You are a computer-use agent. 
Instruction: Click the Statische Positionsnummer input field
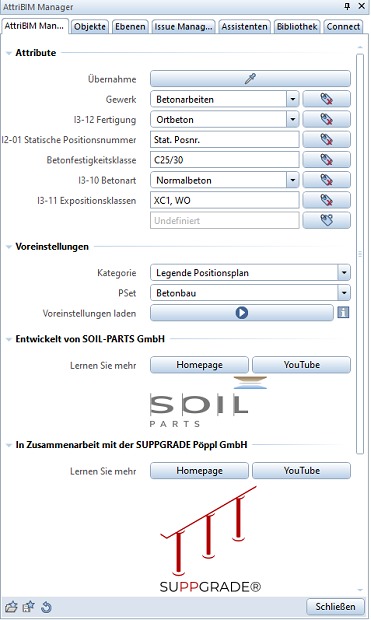pyautogui.click(x=225, y=139)
